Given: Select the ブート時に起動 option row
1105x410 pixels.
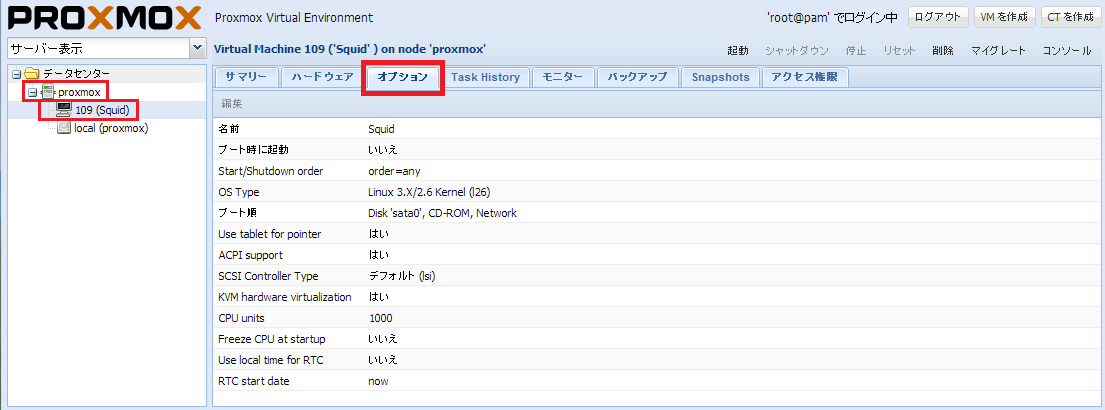Looking at the screenshot, I should 500,149.
